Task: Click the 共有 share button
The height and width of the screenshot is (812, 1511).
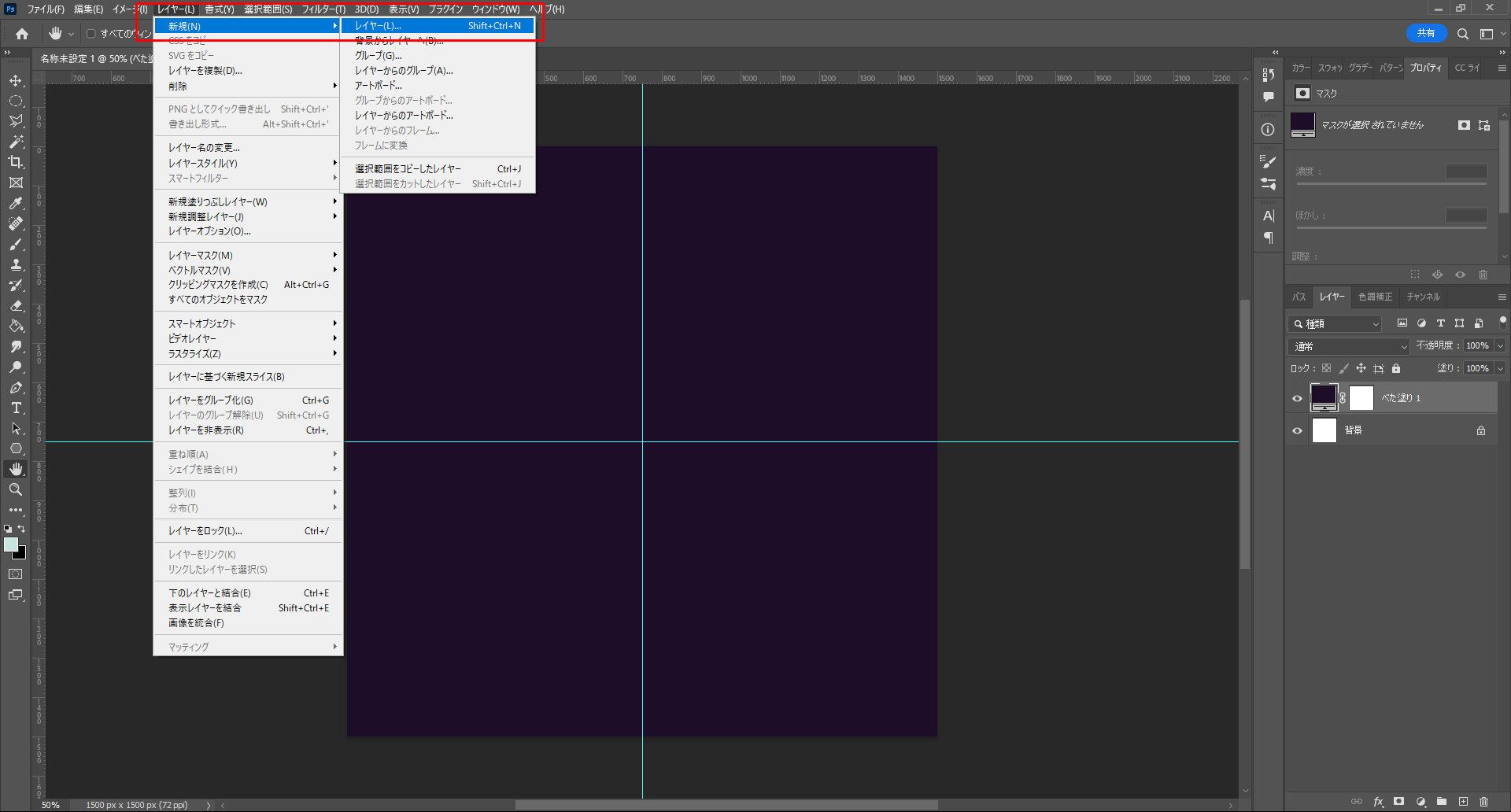Action: tap(1426, 33)
